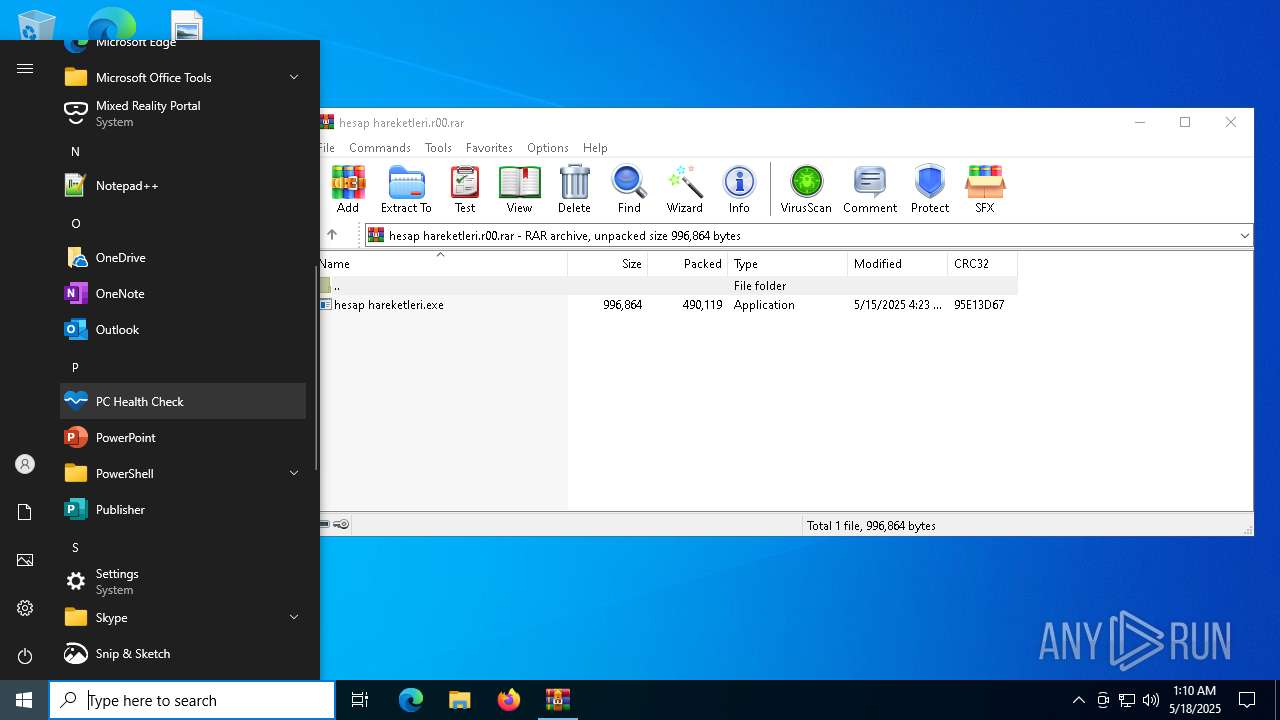
Task: Launch OneDrive from the app list
Action: click(x=183, y=257)
